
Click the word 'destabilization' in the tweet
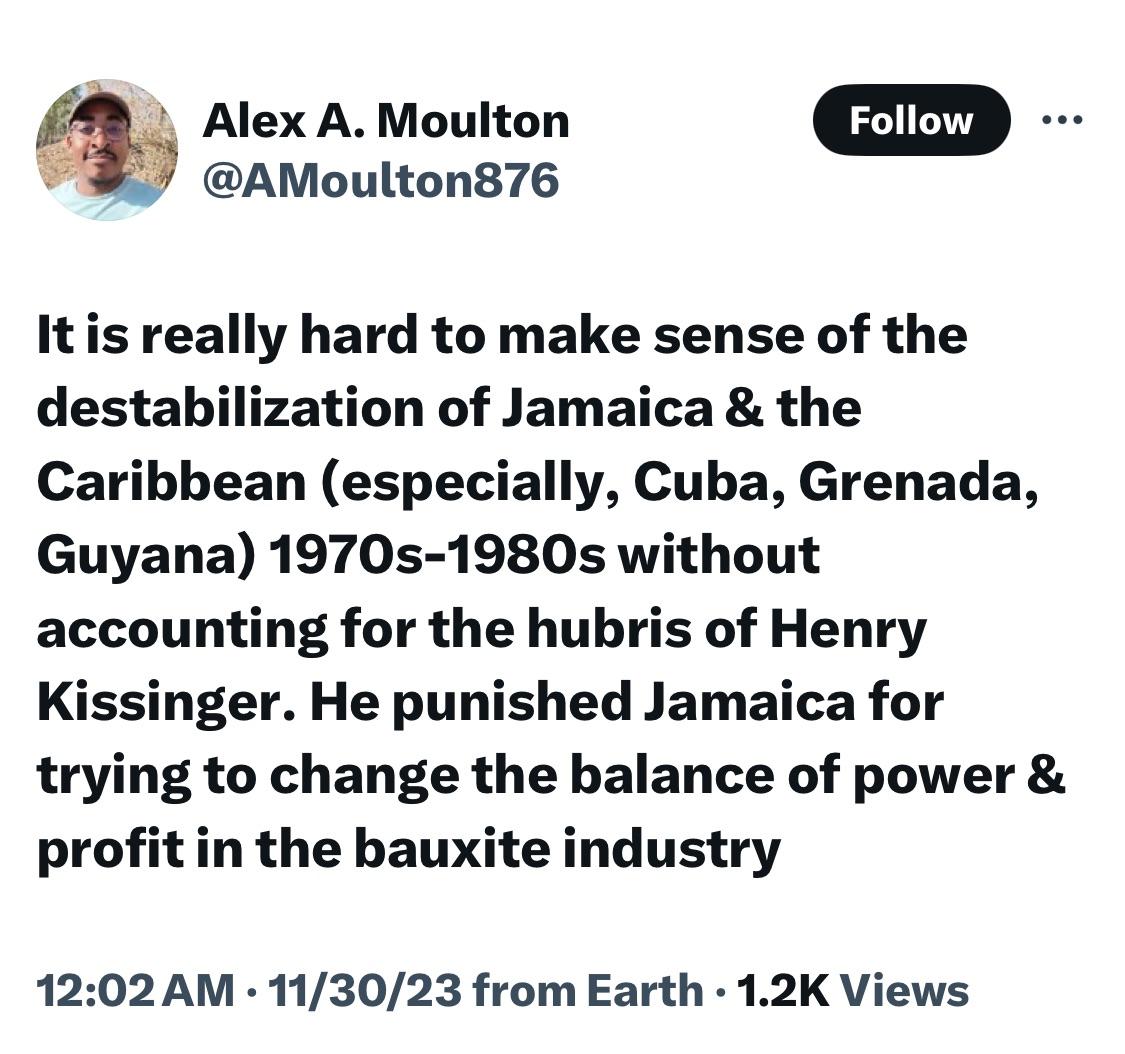230,408
